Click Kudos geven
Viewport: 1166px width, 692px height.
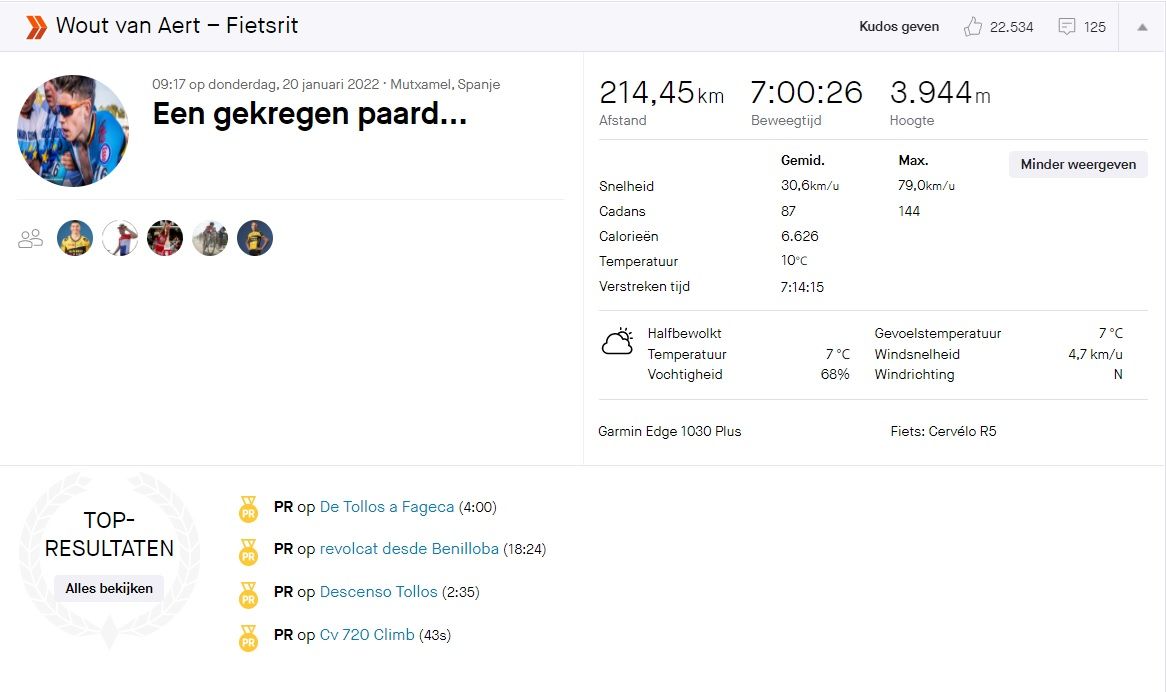pos(898,27)
